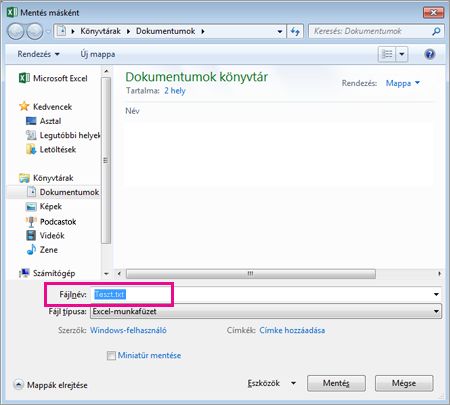Screen dimensions: 450x405
Task: Click the Mappák elrejtése arrow icon
Action: pyautogui.click(x=19, y=385)
